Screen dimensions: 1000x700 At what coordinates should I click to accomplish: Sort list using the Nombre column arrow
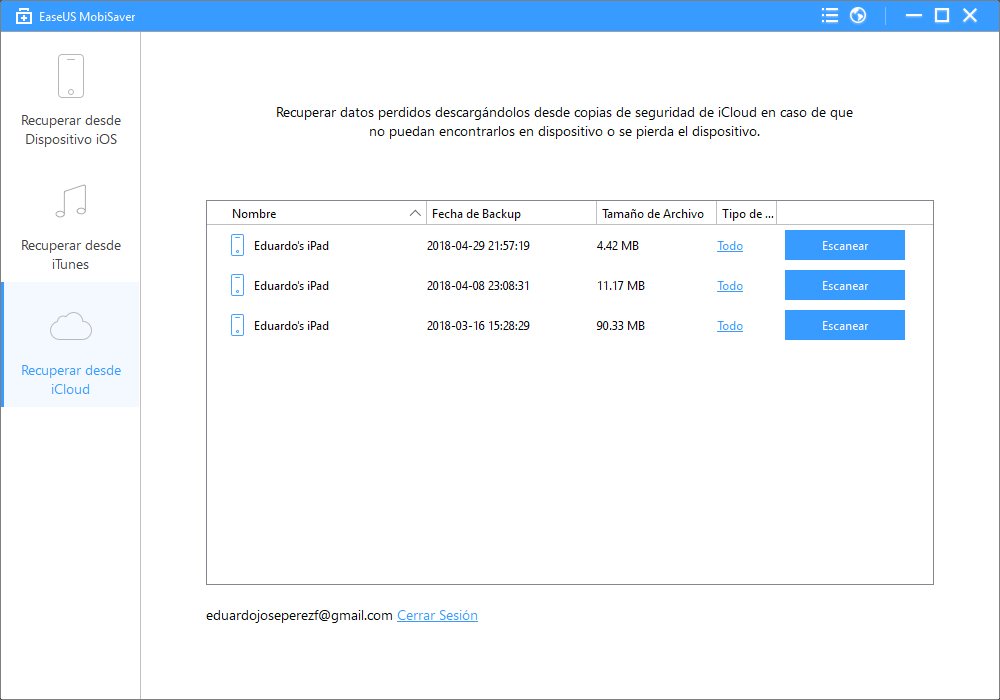click(415, 214)
